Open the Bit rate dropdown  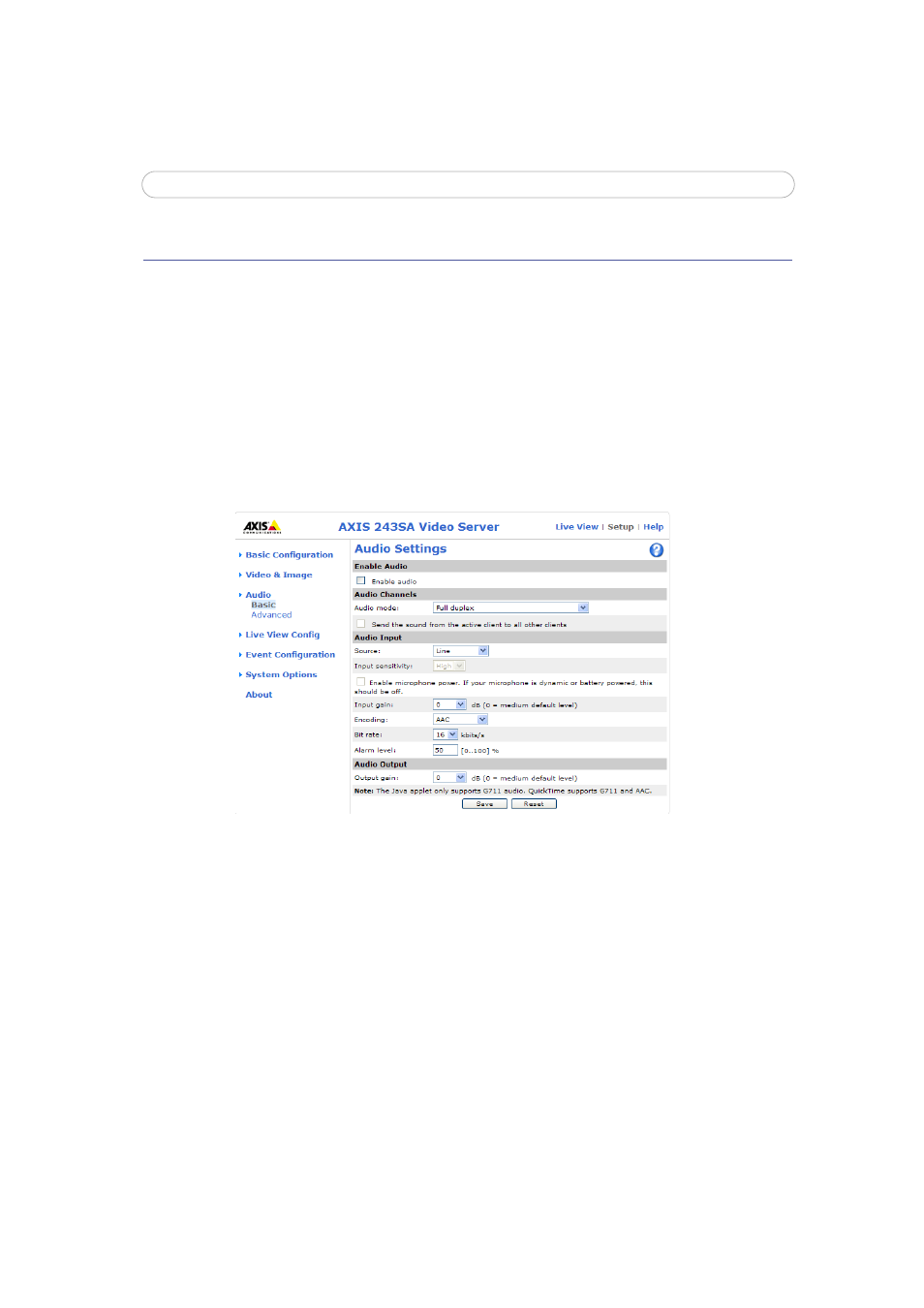(445, 735)
